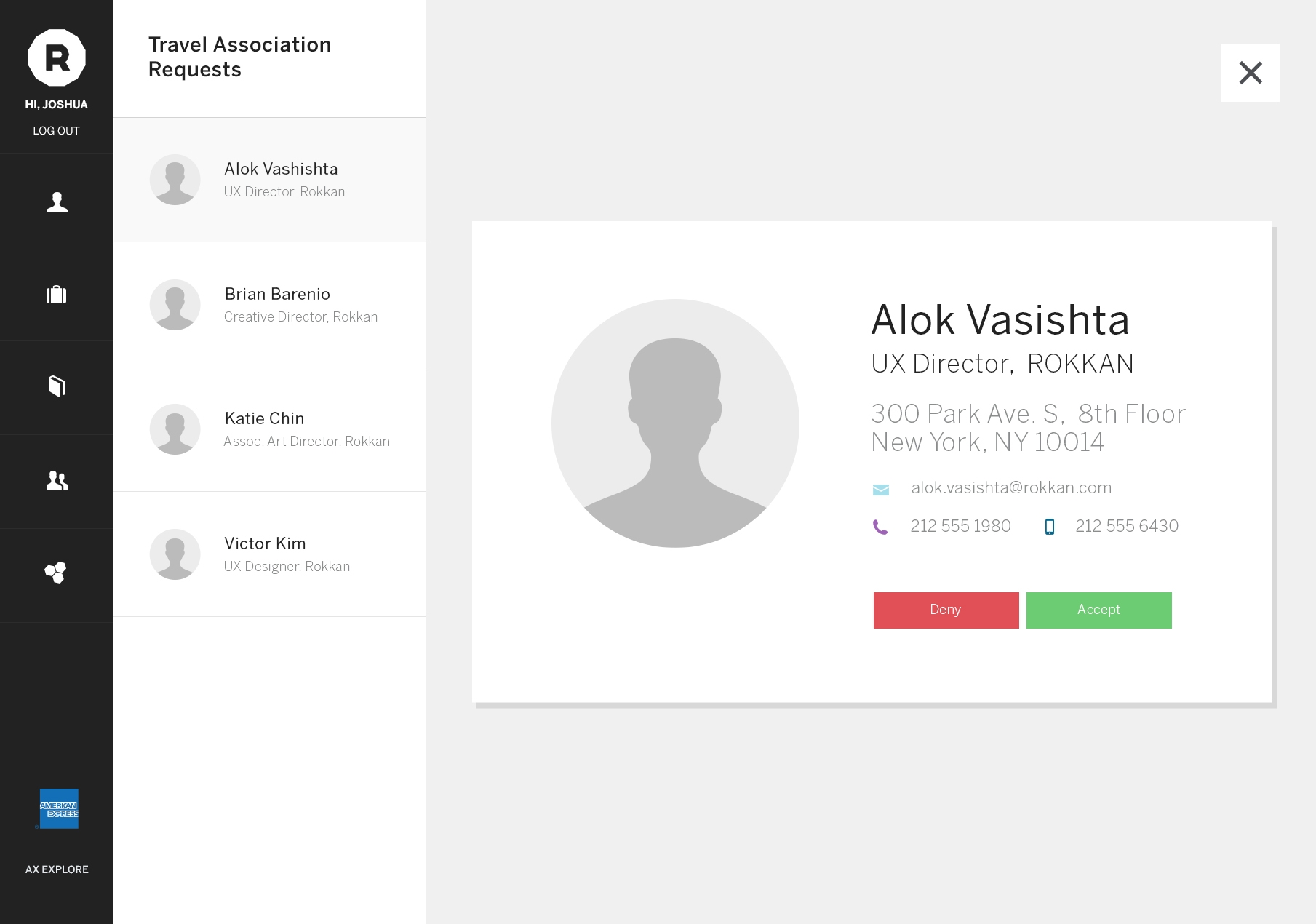Click the alok.vasishta@rokkan.com email address
This screenshot has height=924, width=1316.
[x=1011, y=488]
